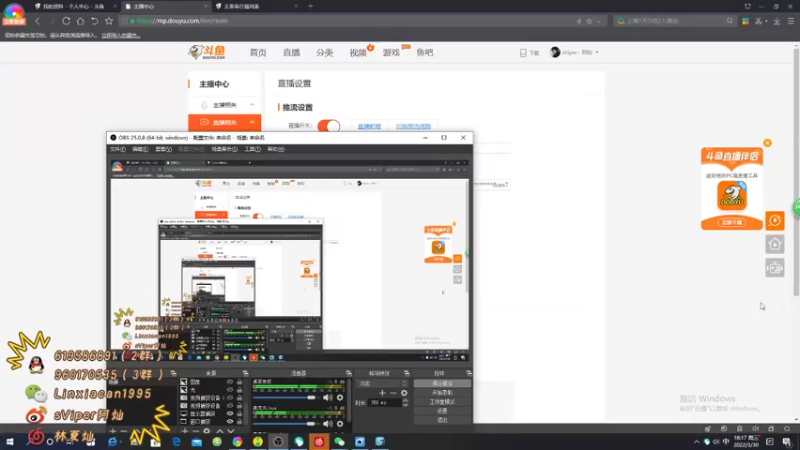This screenshot has width=800, height=450.
Task: Pop out the OBS controls dock
Action: pyautogui.click(x=469, y=373)
